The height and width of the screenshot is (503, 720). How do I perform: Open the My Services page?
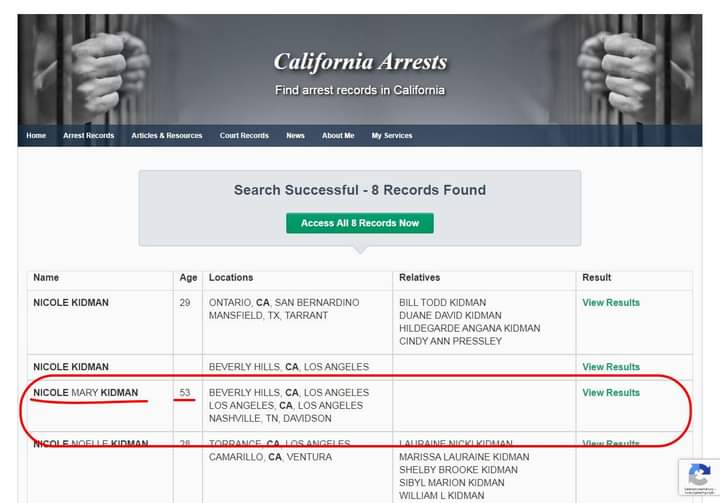pyautogui.click(x=392, y=136)
